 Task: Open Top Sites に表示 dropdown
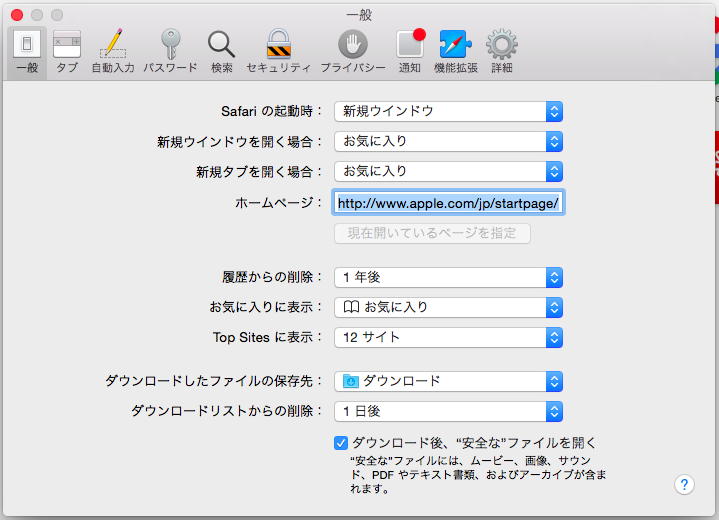(x=448, y=338)
